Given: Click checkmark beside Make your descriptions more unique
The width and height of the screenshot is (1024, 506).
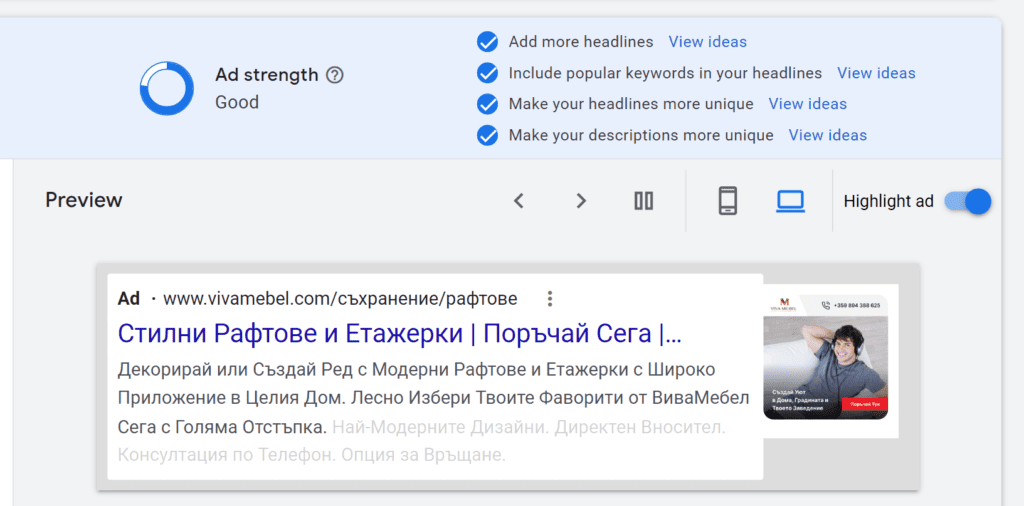Looking at the screenshot, I should click(487, 135).
